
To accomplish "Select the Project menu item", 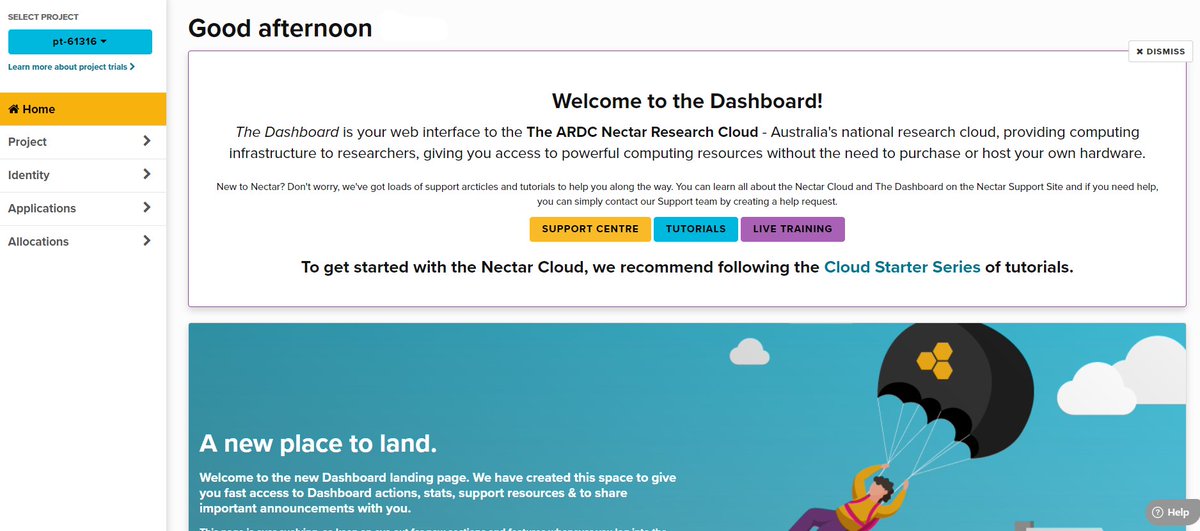I will 83,142.
